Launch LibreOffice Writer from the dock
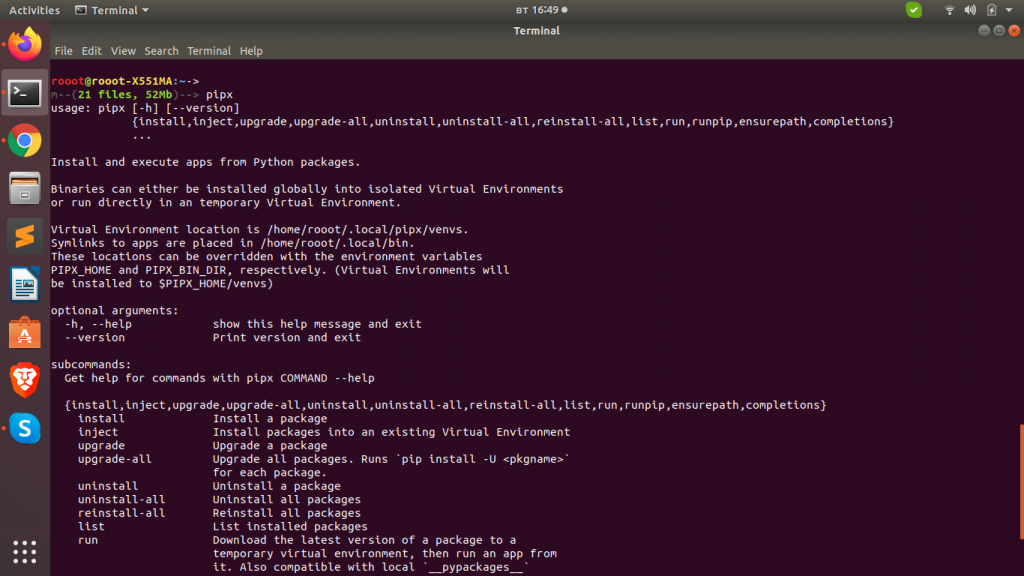 tap(25, 284)
